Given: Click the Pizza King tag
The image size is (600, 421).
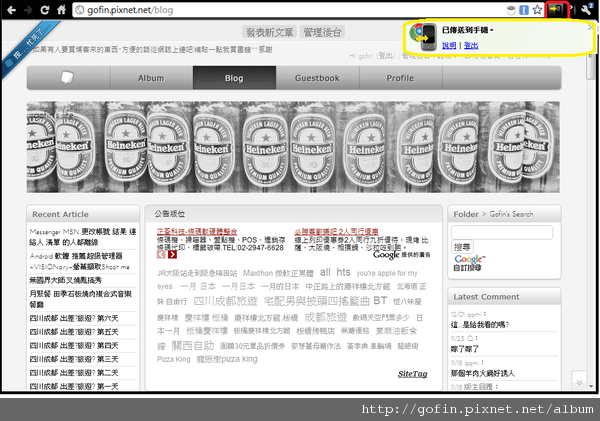Looking at the screenshot, I should (174, 359).
